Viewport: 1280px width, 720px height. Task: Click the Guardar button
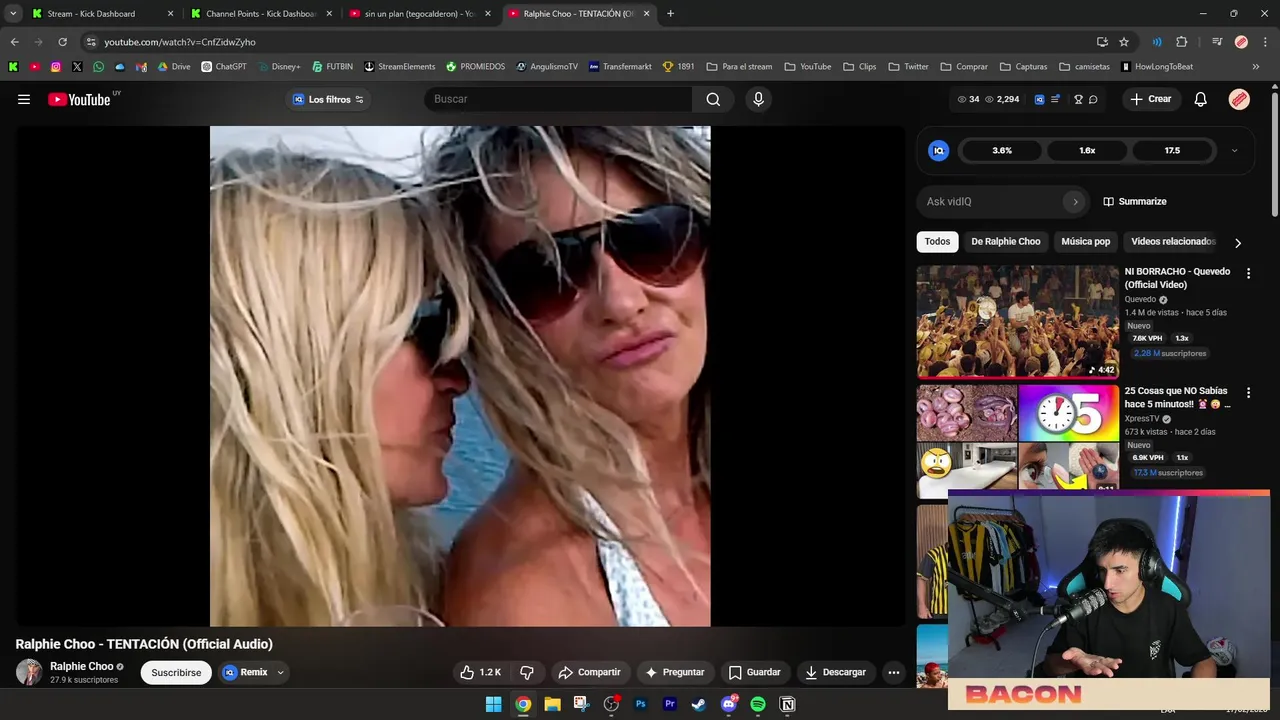click(x=755, y=672)
